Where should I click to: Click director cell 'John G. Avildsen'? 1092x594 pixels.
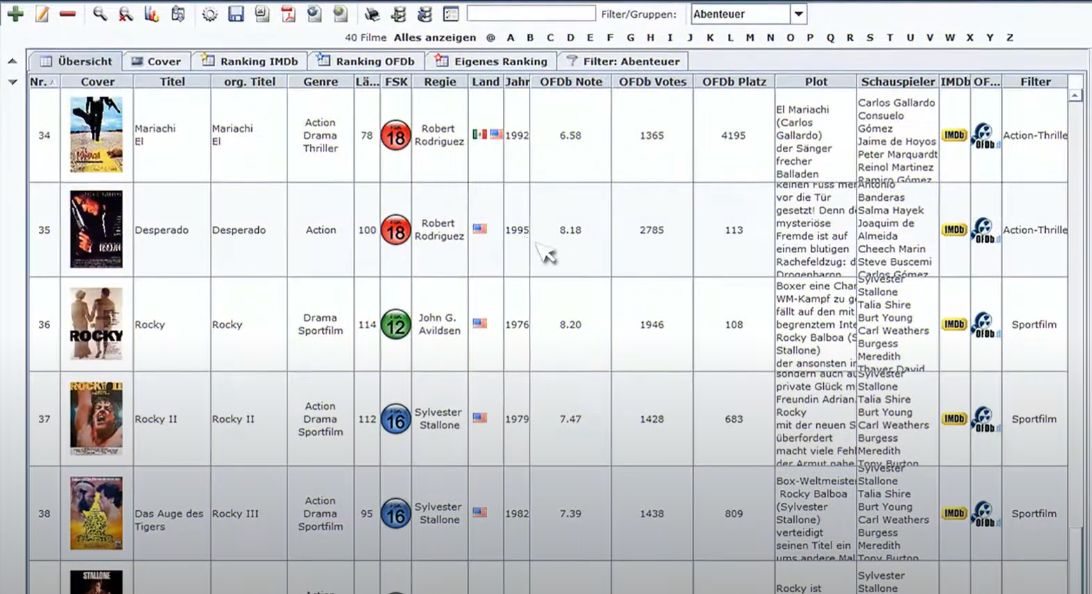(x=439, y=324)
